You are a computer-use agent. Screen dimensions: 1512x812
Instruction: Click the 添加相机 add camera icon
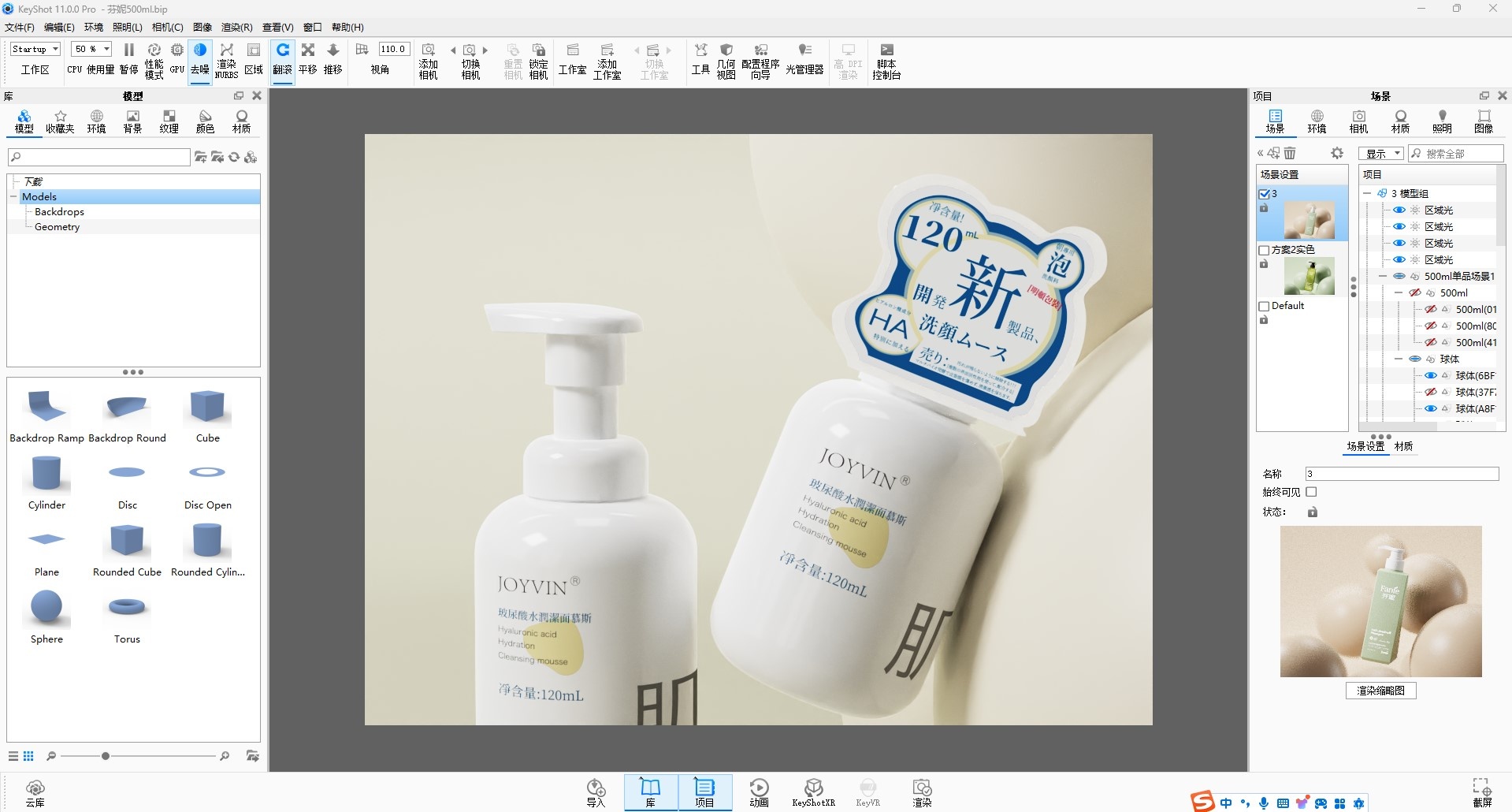(429, 61)
